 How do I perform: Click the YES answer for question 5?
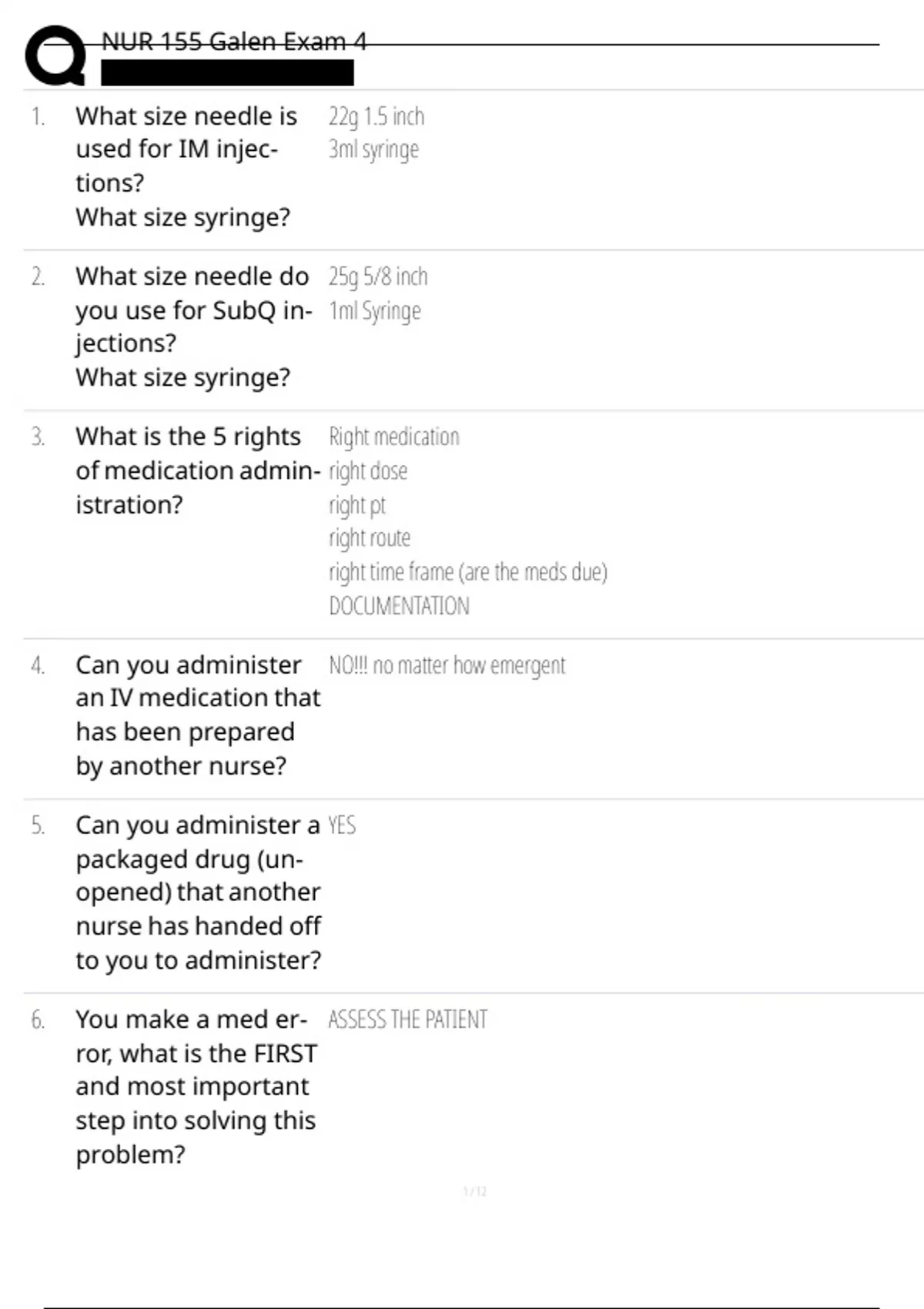[x=342, y=825]
